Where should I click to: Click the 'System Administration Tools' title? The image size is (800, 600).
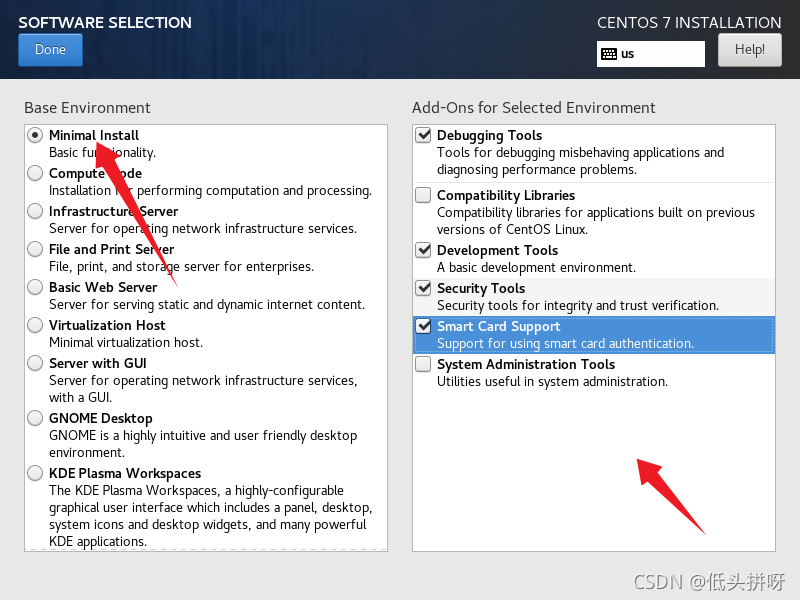point(526,364)
